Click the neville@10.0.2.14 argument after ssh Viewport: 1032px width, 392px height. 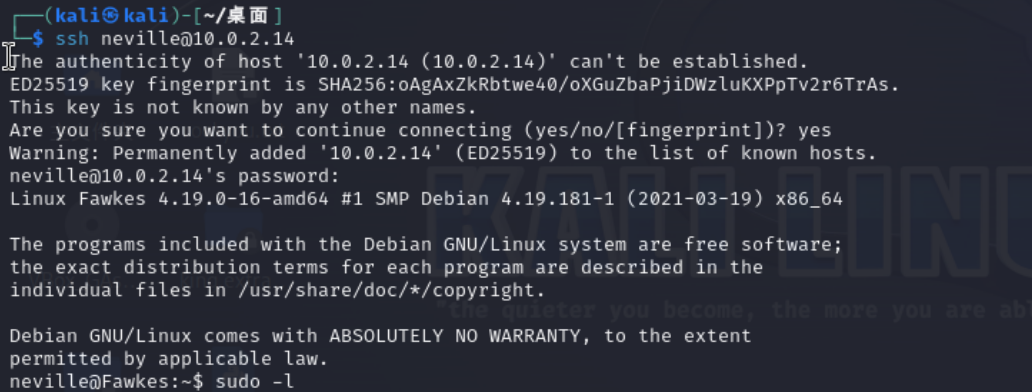point(197,38)
